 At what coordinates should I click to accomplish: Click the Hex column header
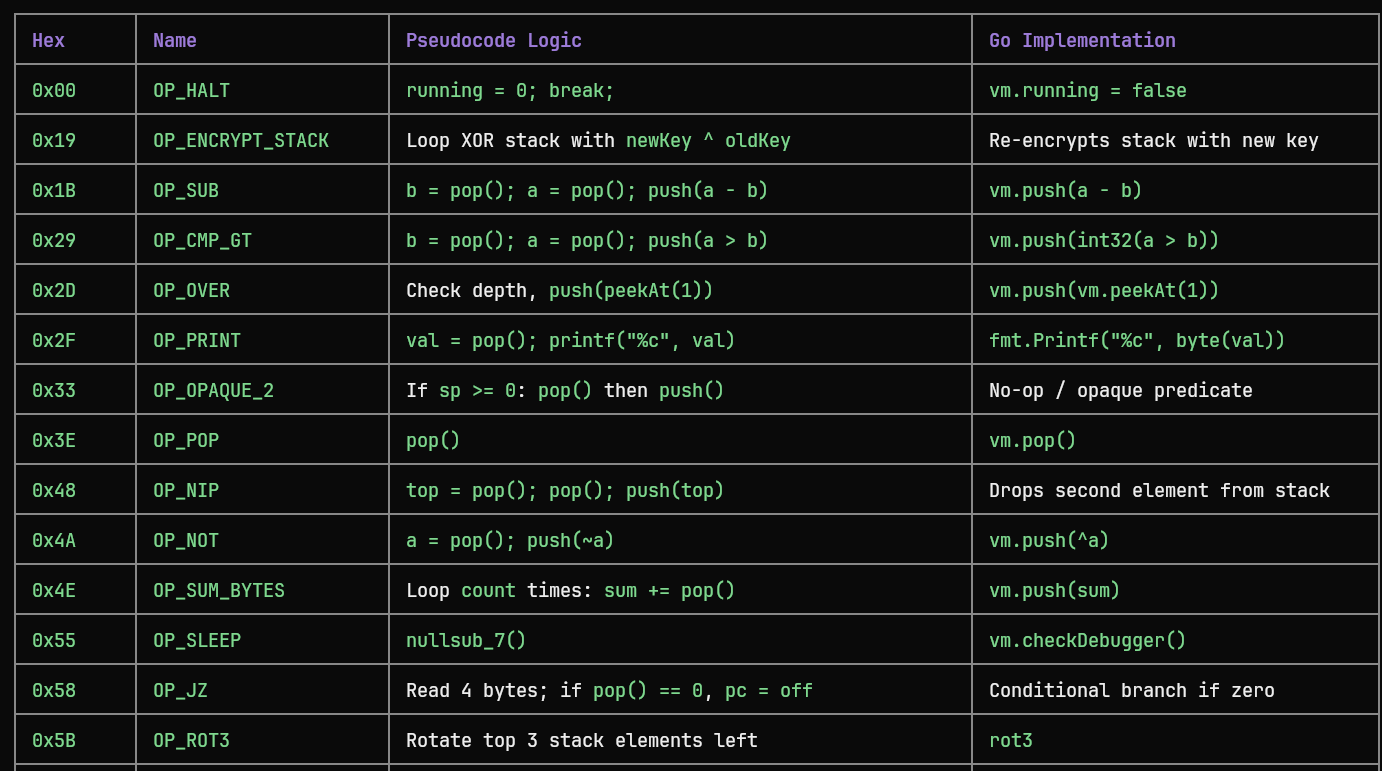(76, 40)
